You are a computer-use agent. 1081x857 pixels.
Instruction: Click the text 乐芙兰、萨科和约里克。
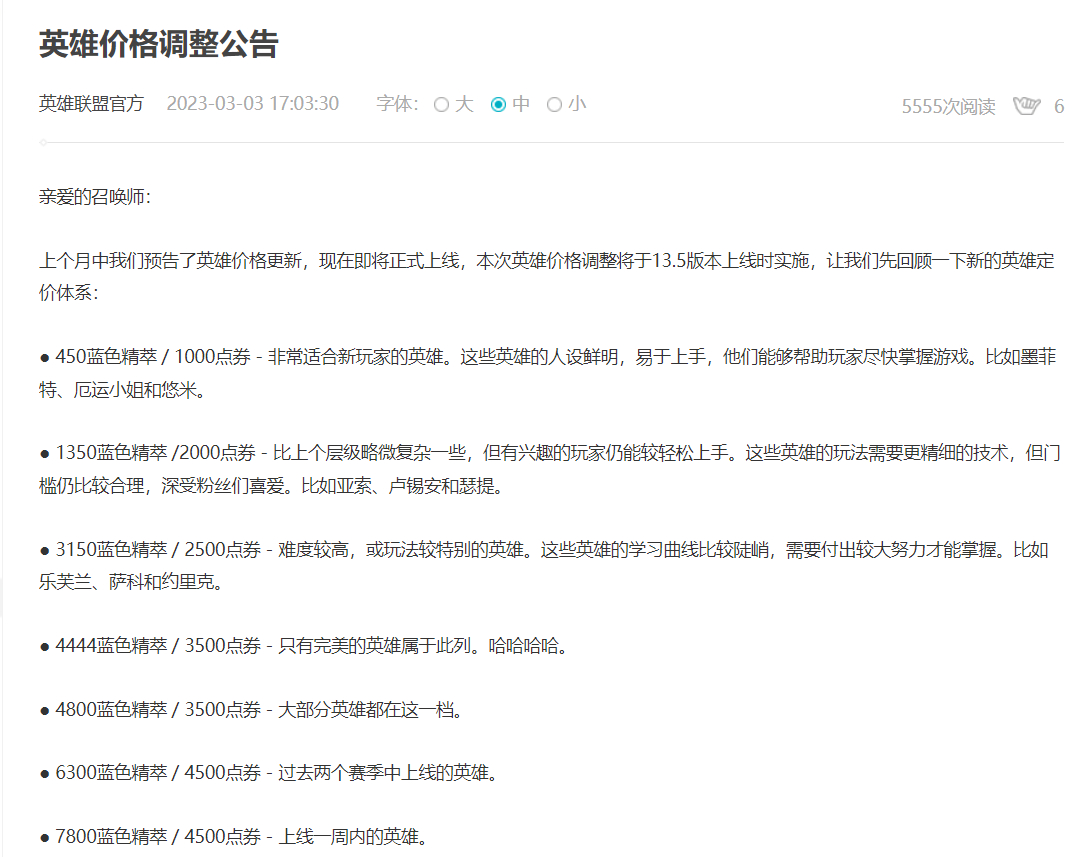point(131,582)
